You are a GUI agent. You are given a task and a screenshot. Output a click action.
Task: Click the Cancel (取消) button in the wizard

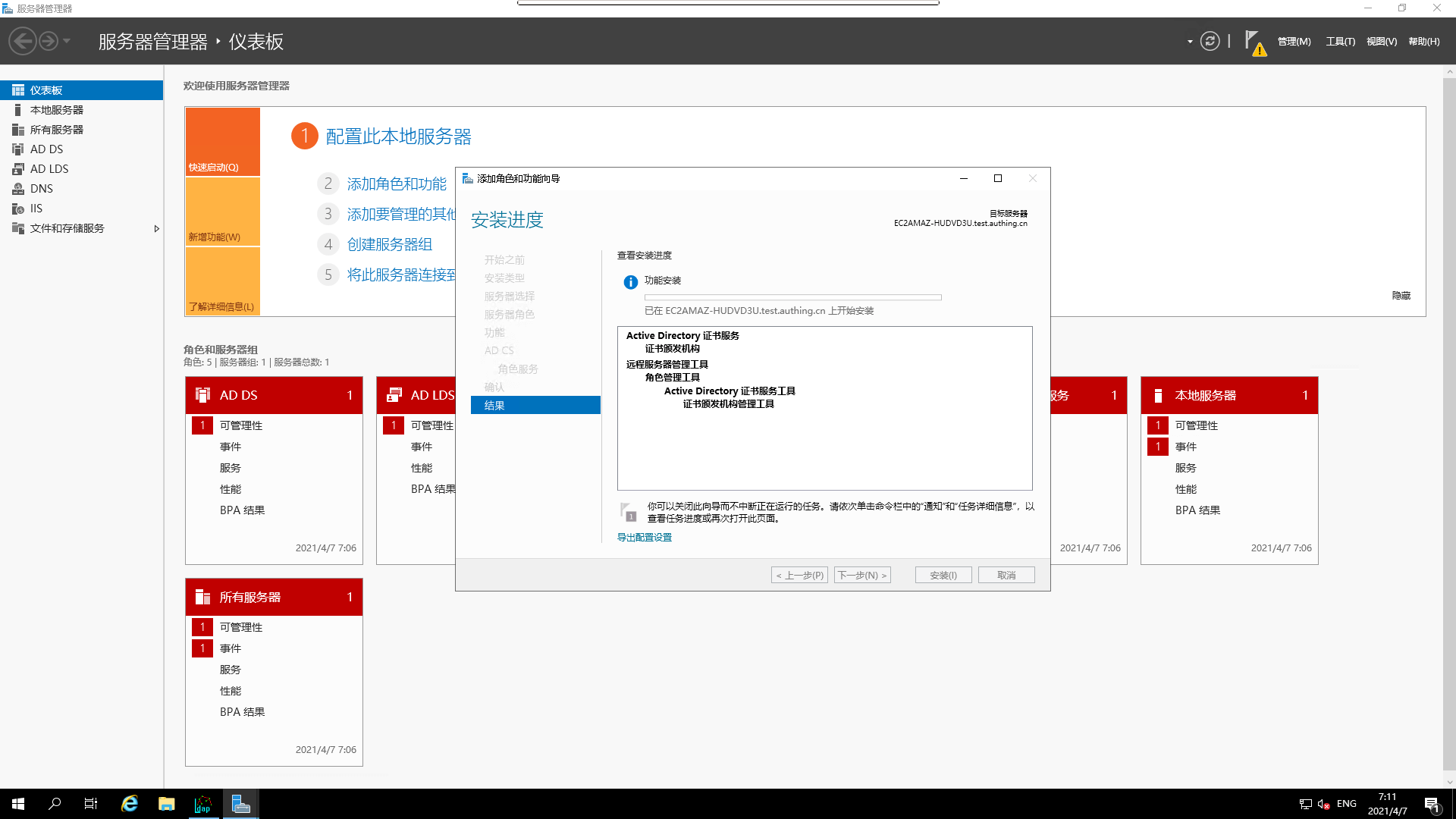(1006, 576)
